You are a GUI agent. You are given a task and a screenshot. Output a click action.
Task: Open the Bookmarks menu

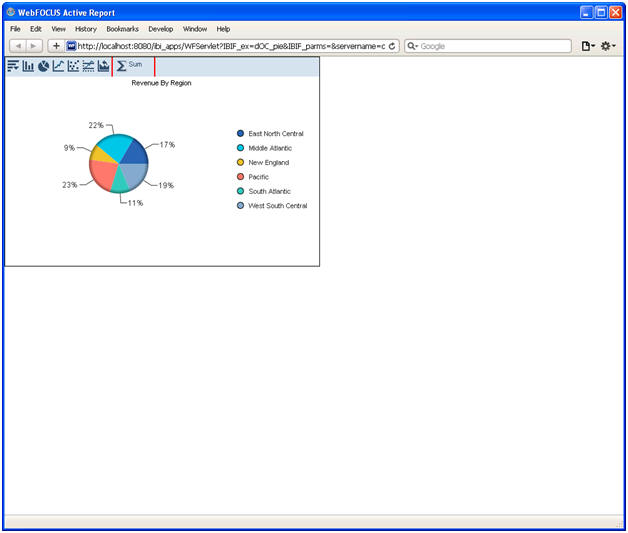123,29
